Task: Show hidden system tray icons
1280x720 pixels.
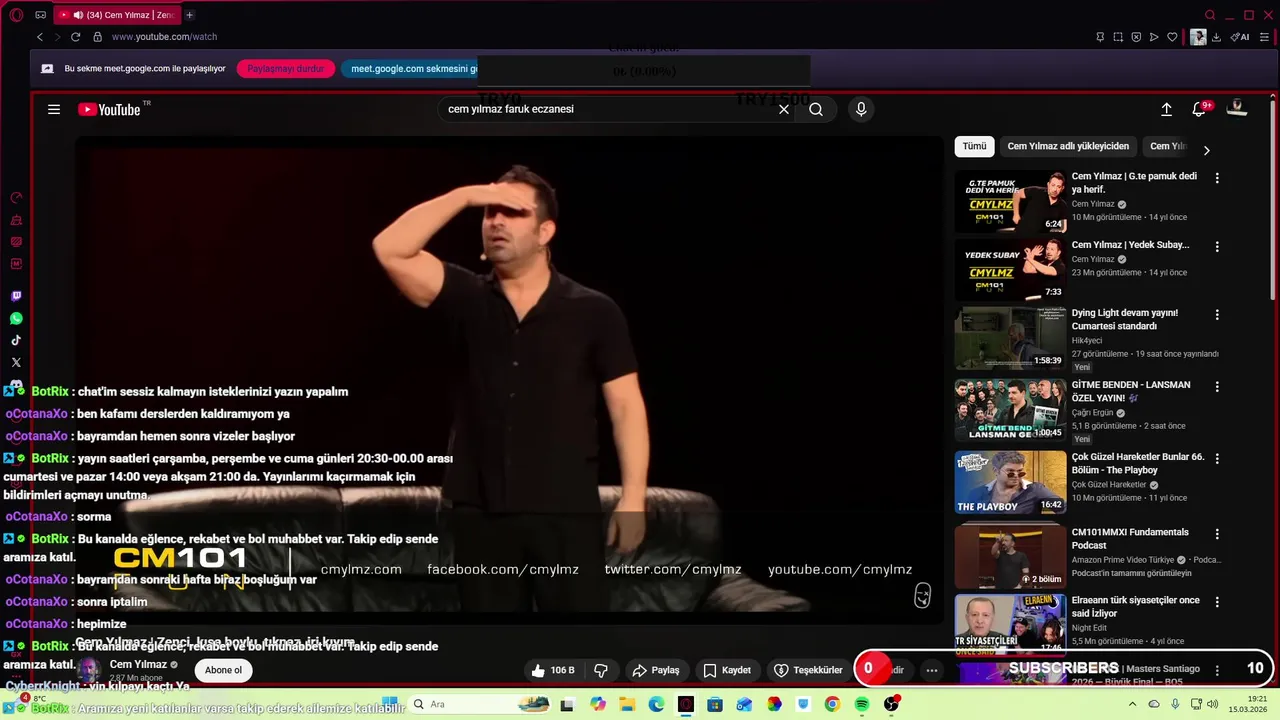Action: 1132,704
